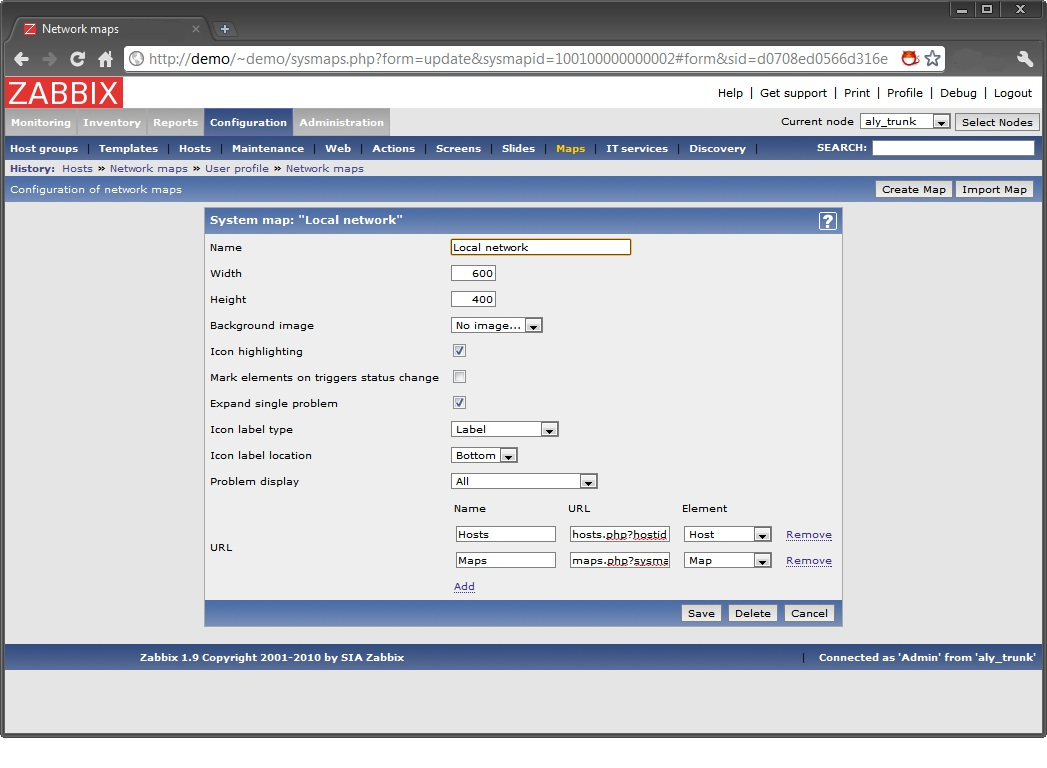
Task: Open Icon label location dropdown
Action: coord(484,455)
